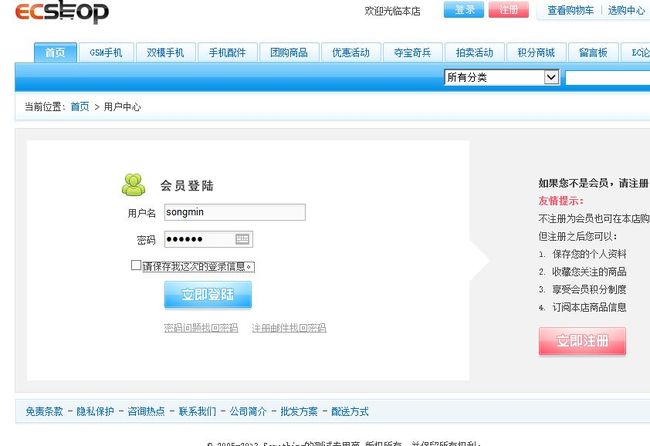The width and height of the screenshot is (650, 446).
Task: Open the 公司简介 footer link
Action: coord(248,412)
